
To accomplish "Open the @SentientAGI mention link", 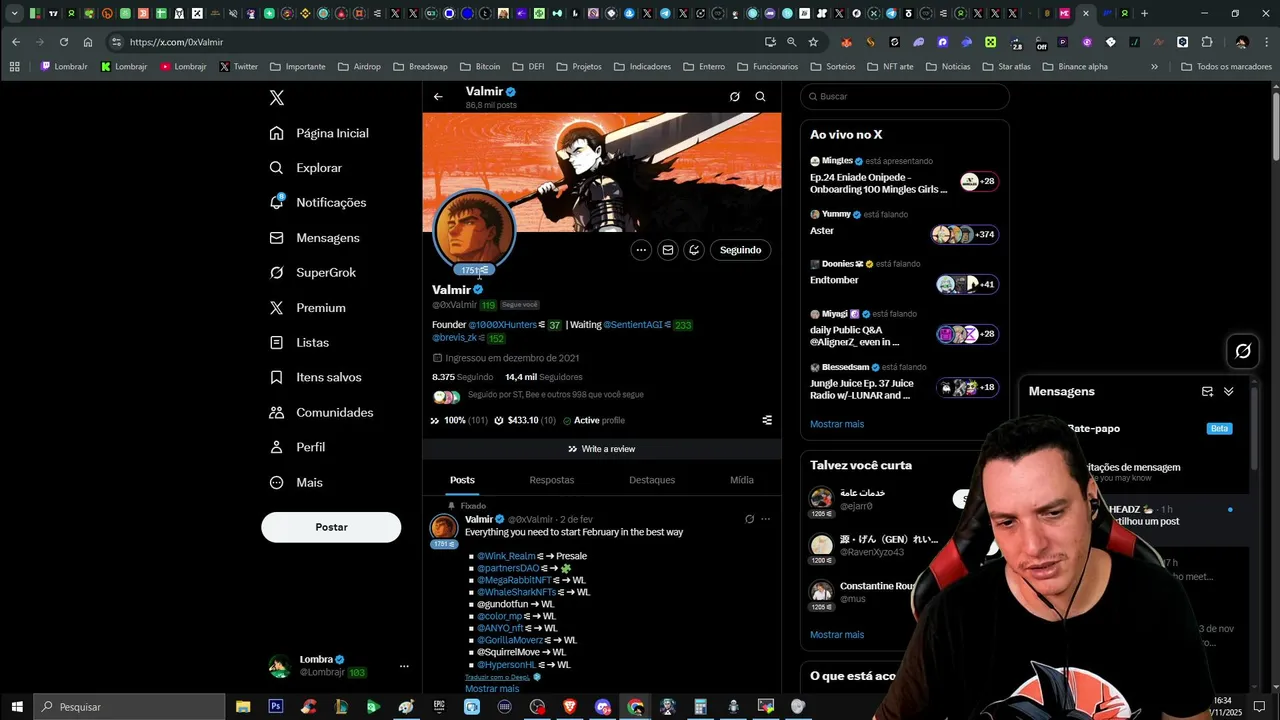I will tap(632, 325).
